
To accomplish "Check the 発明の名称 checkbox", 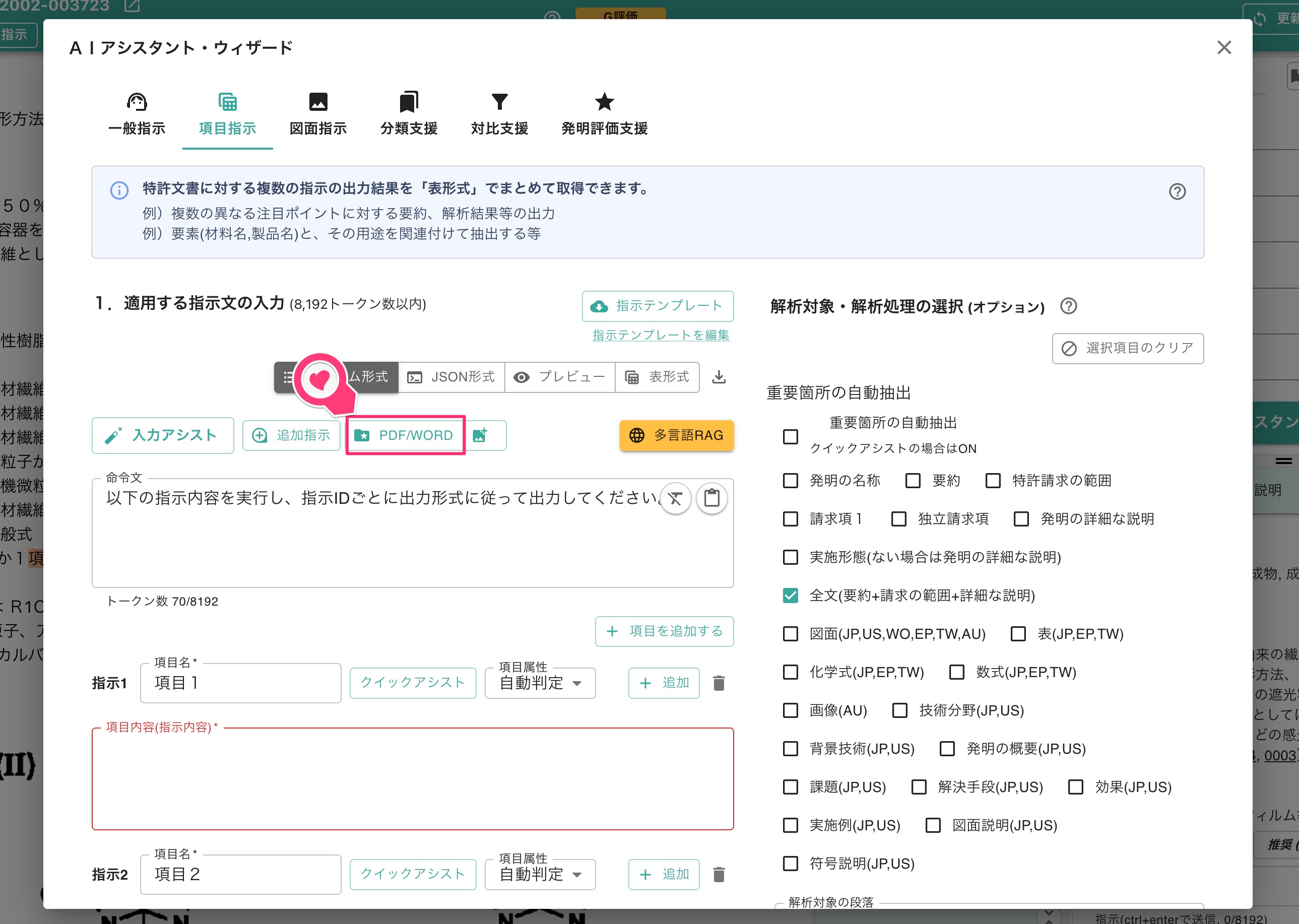I will 790,481.
